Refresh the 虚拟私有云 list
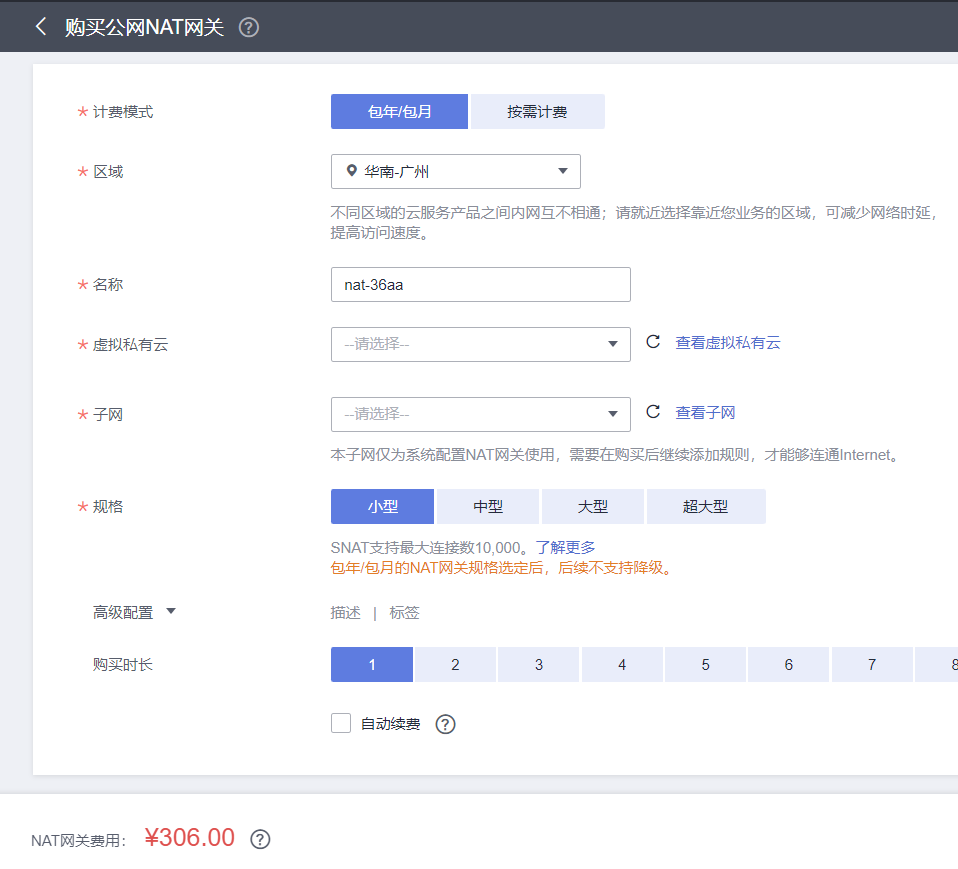 [653, 342]
